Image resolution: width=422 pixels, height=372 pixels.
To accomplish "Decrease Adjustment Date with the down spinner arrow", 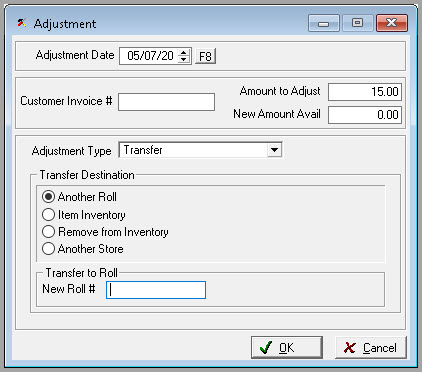I will (x=183, y=59).
